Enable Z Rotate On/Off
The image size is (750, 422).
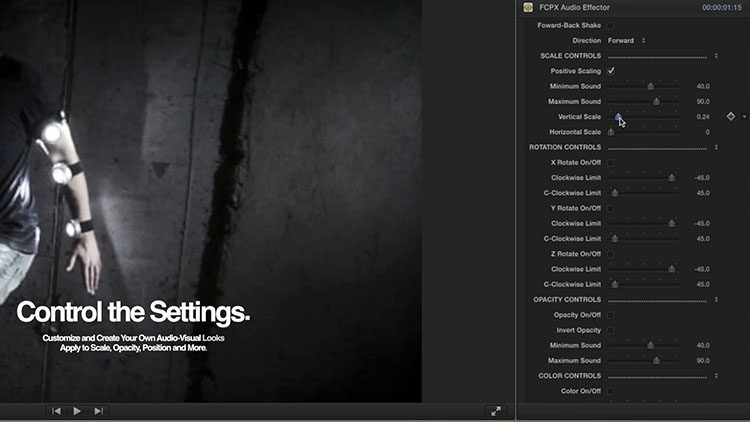click(x=611, y=254)
